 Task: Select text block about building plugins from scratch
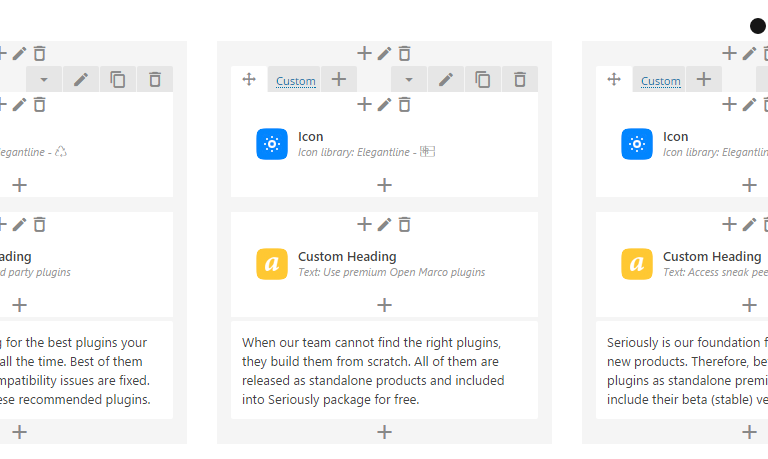(384, 371)
